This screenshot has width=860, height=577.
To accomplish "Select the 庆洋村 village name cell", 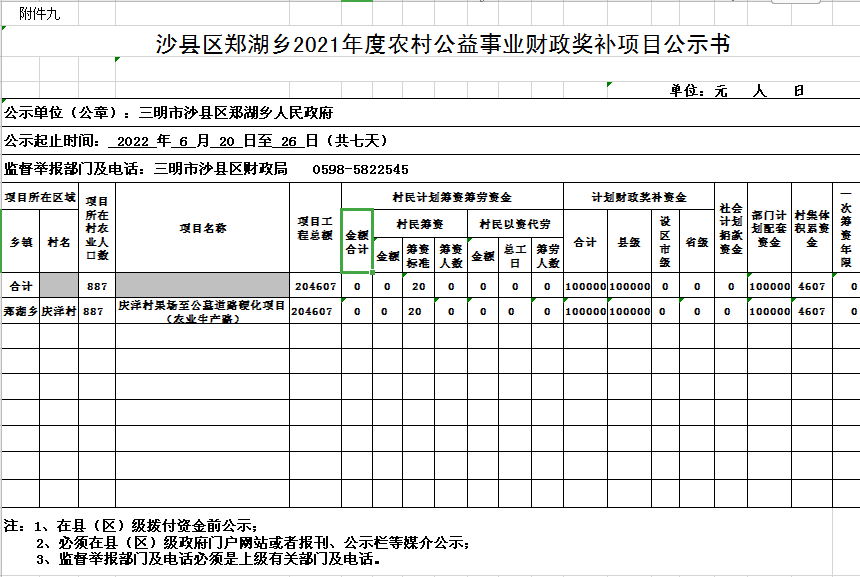I will pos(59,311).
